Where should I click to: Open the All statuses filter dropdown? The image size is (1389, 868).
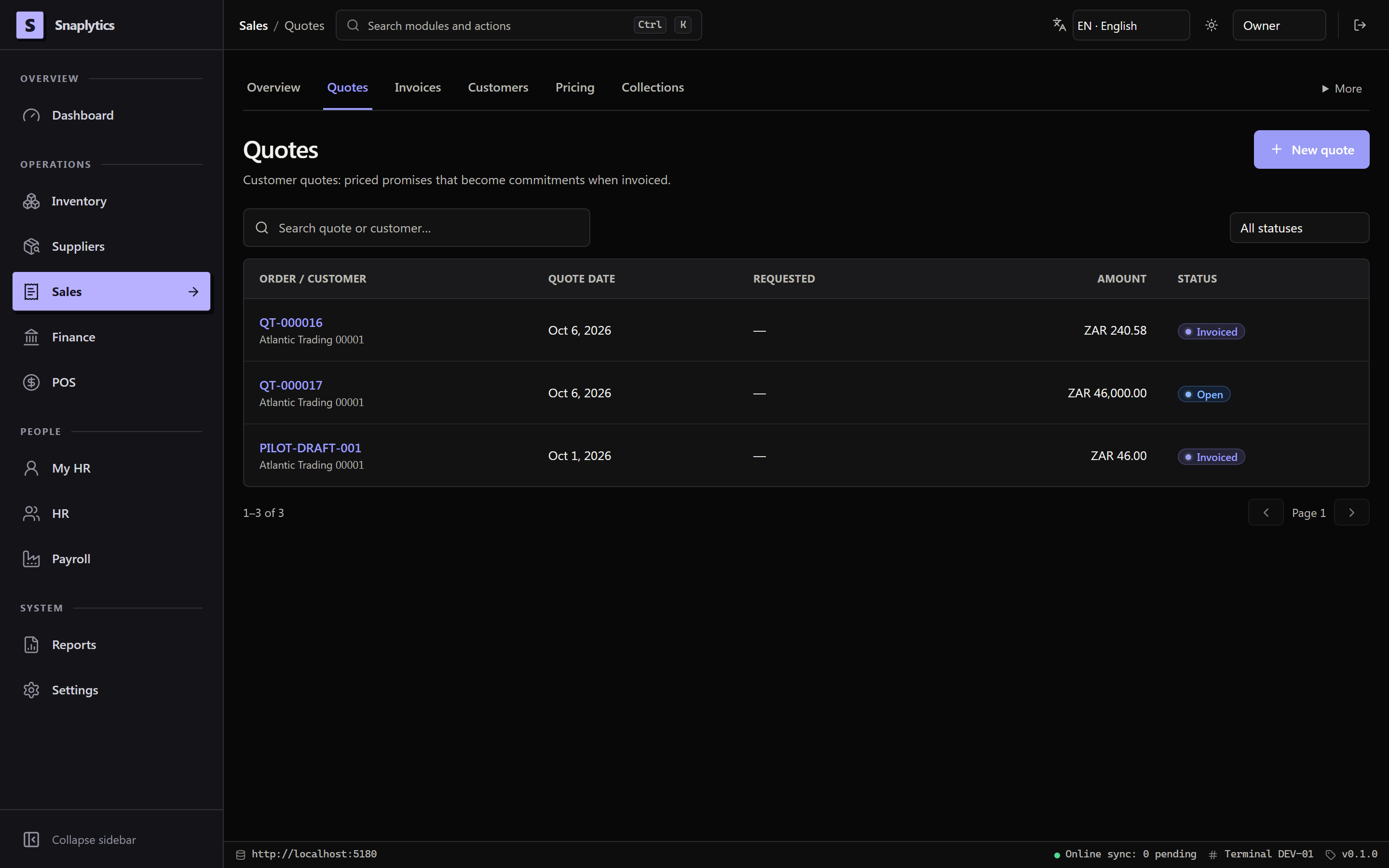1299,228
